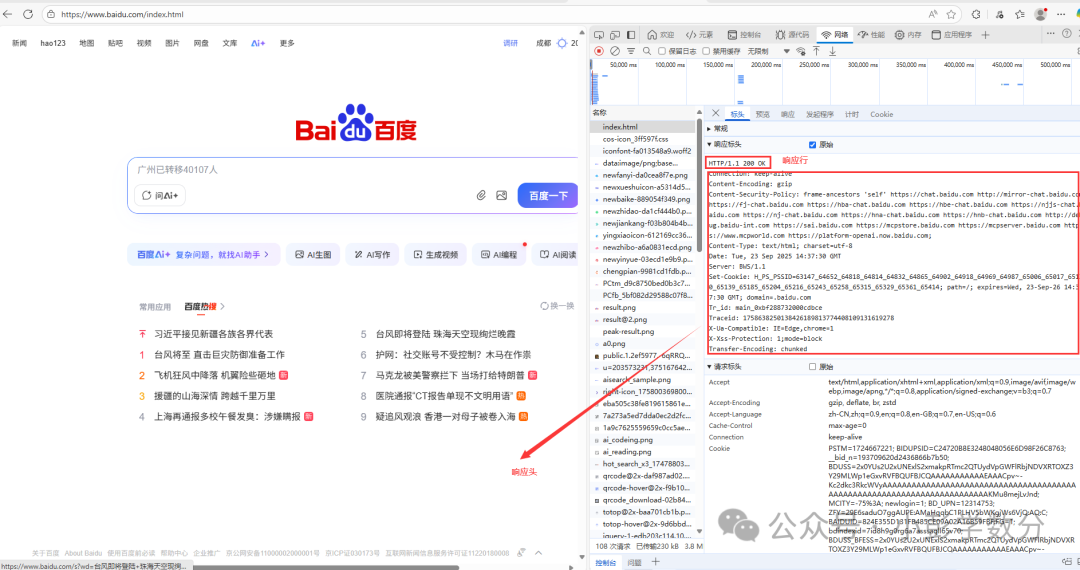
Task: Collapse Baidu footer with up chevron
Action: click(539, 553)
